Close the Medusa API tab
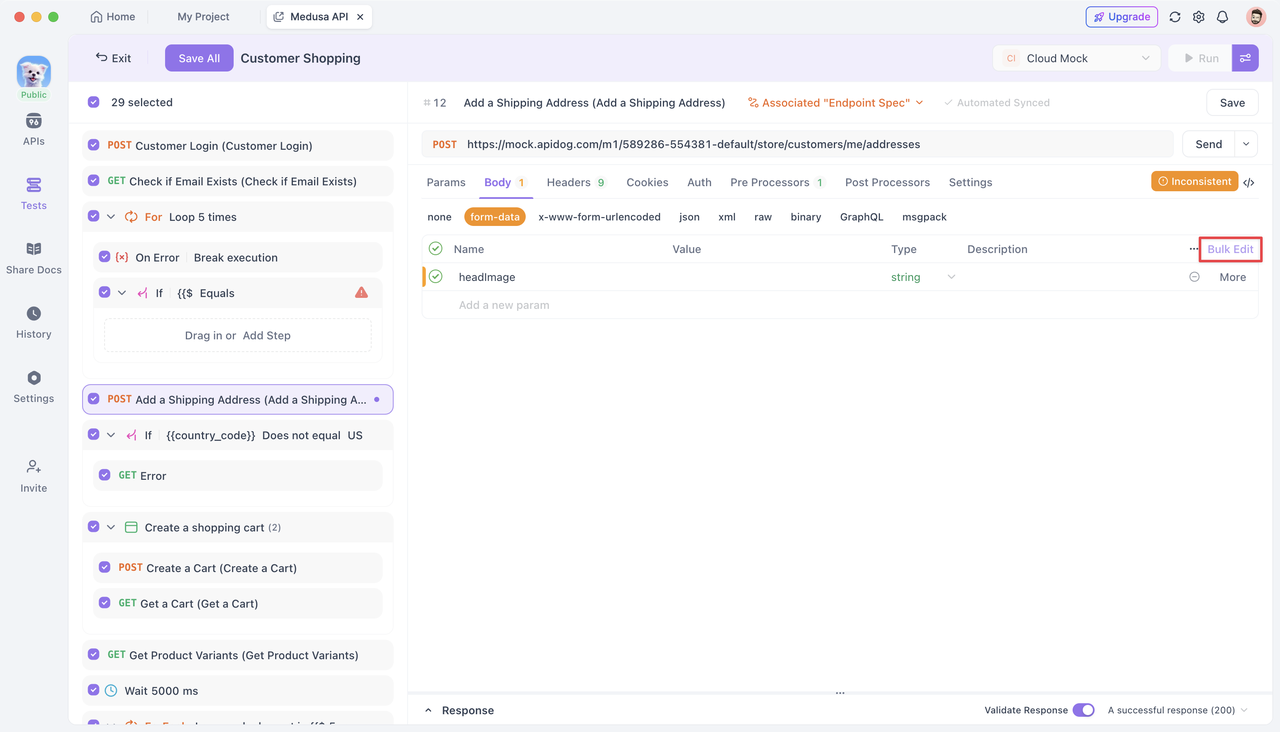The image size is (1280, 732). (360, 17)
